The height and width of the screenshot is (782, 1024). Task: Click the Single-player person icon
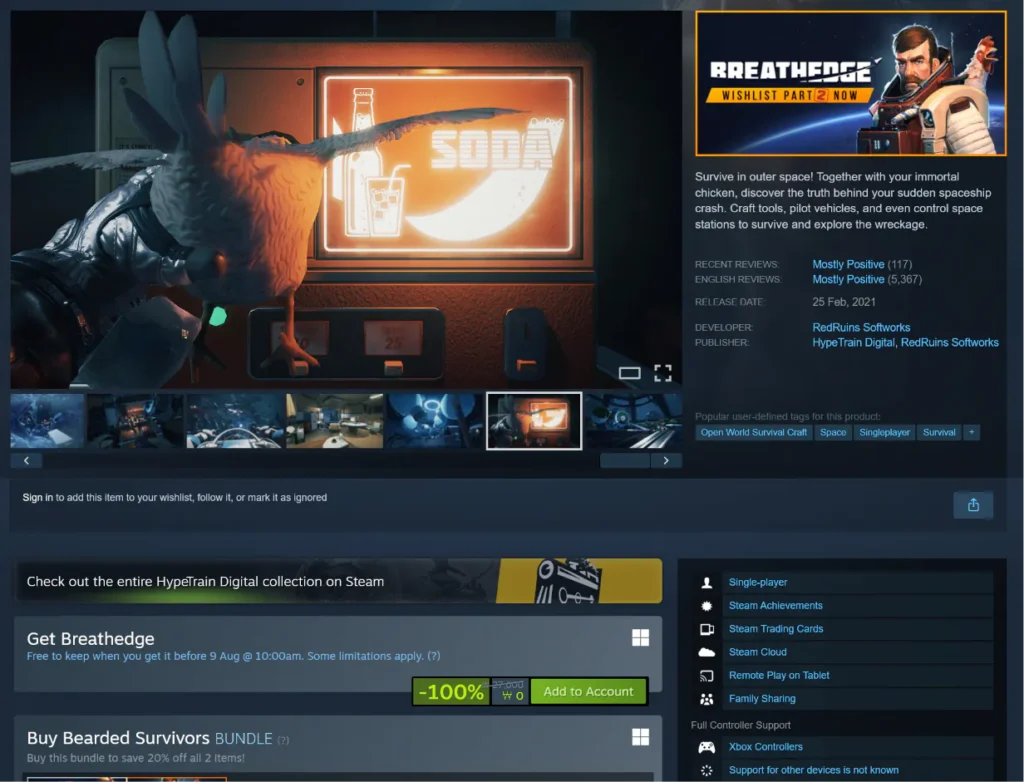707,583
